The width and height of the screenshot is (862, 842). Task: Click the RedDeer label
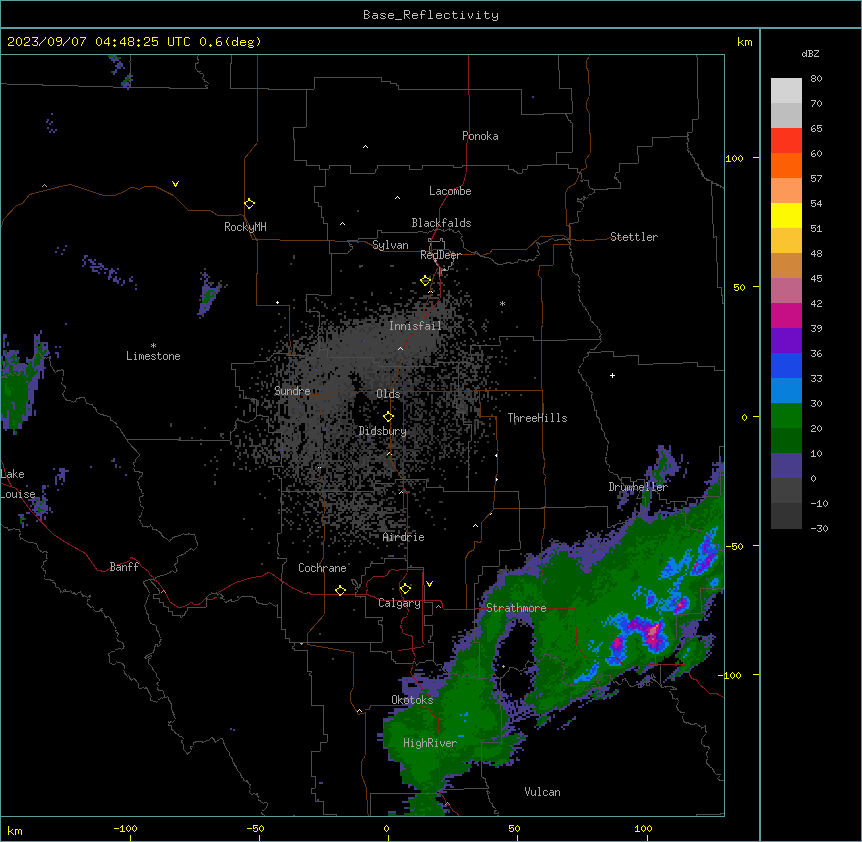point(440,255)
